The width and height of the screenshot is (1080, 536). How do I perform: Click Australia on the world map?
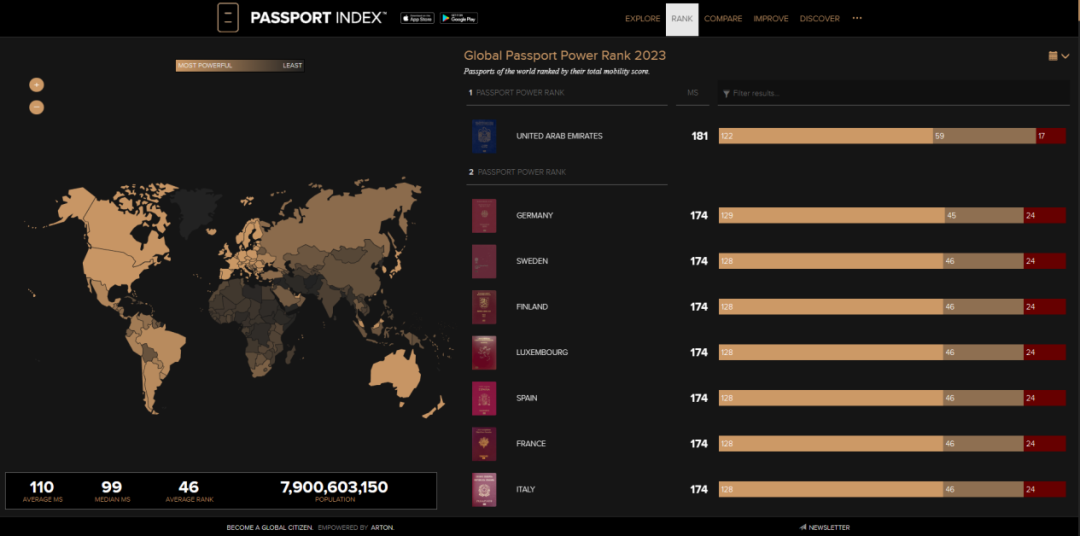pos(394,375)
